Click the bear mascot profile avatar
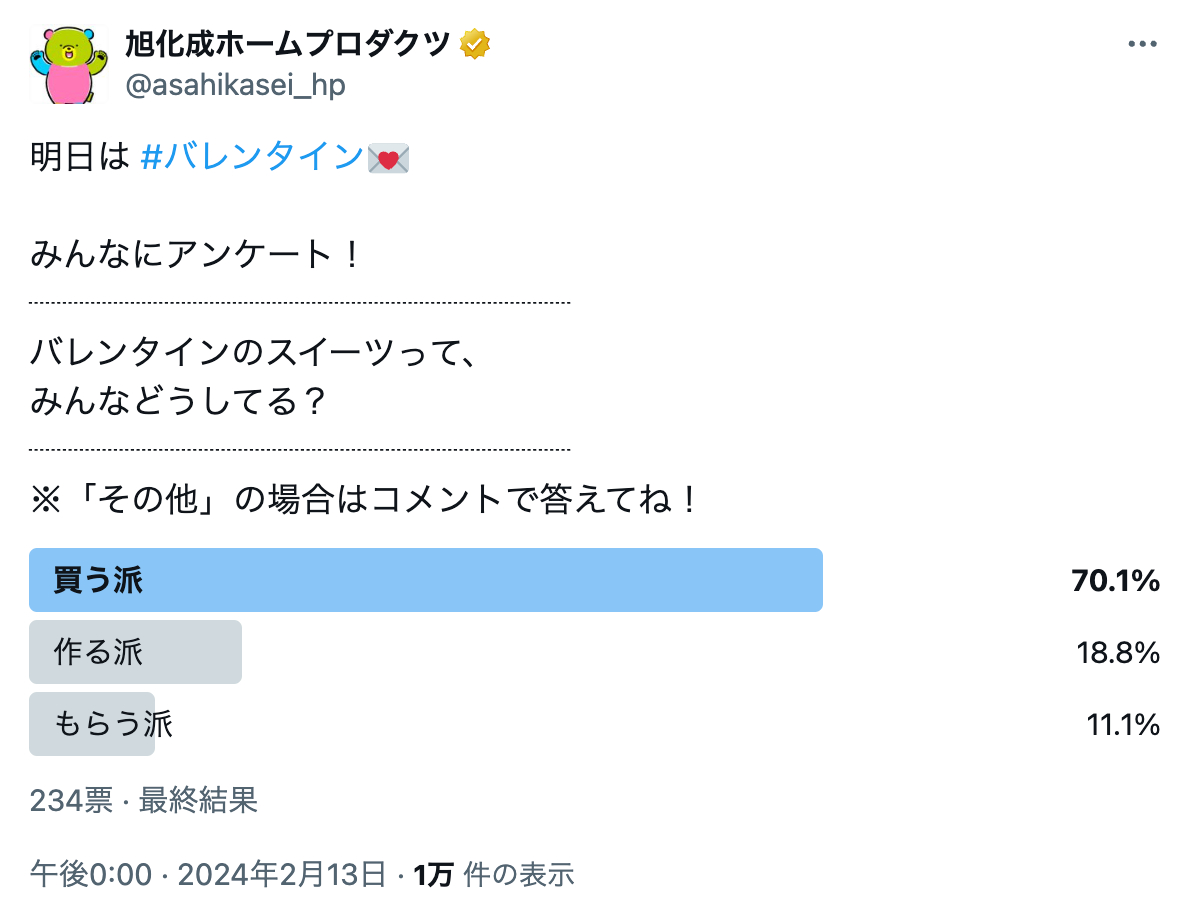Screen dimensions: 1186x924 tap(69, 64)
